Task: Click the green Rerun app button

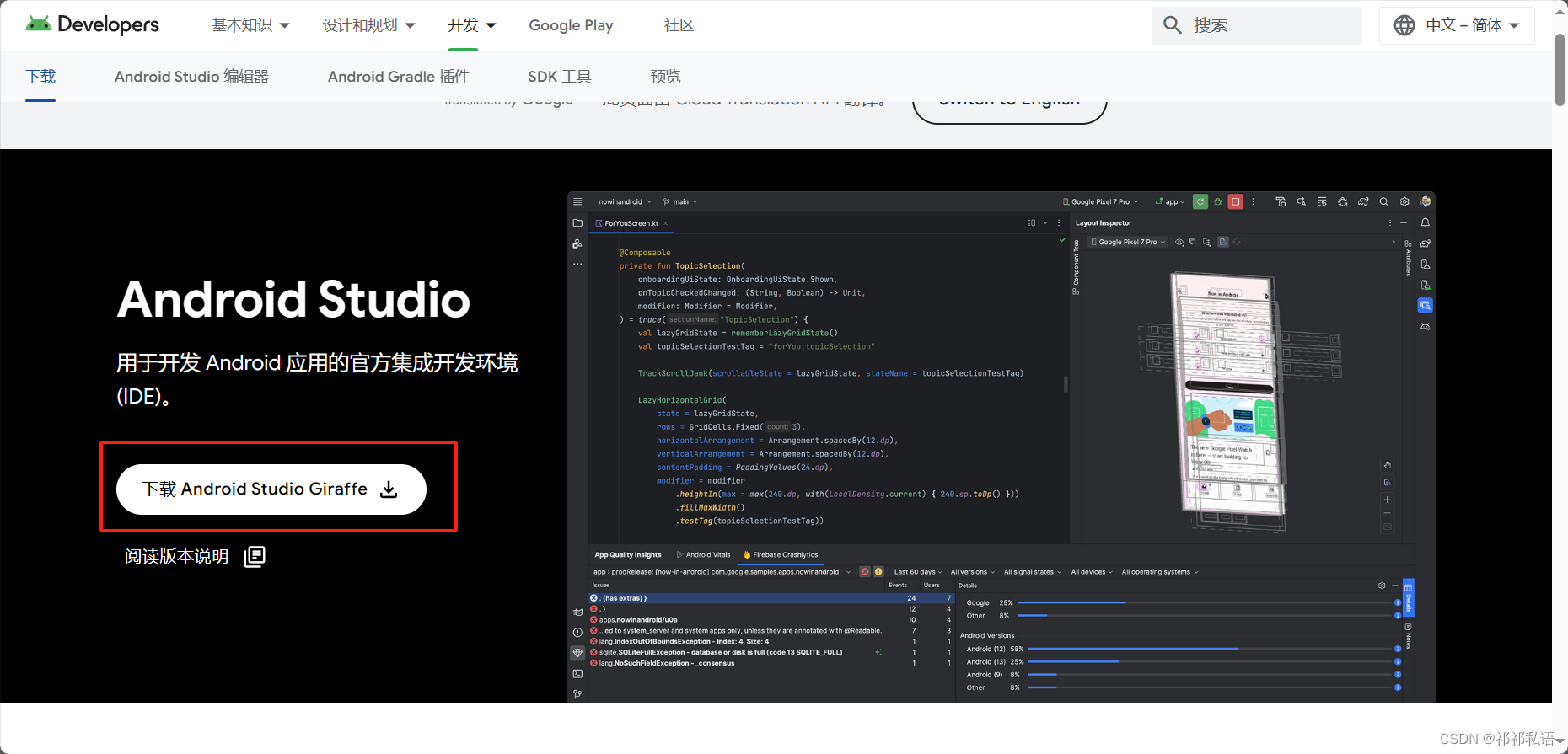Action: click(1200, 201)
